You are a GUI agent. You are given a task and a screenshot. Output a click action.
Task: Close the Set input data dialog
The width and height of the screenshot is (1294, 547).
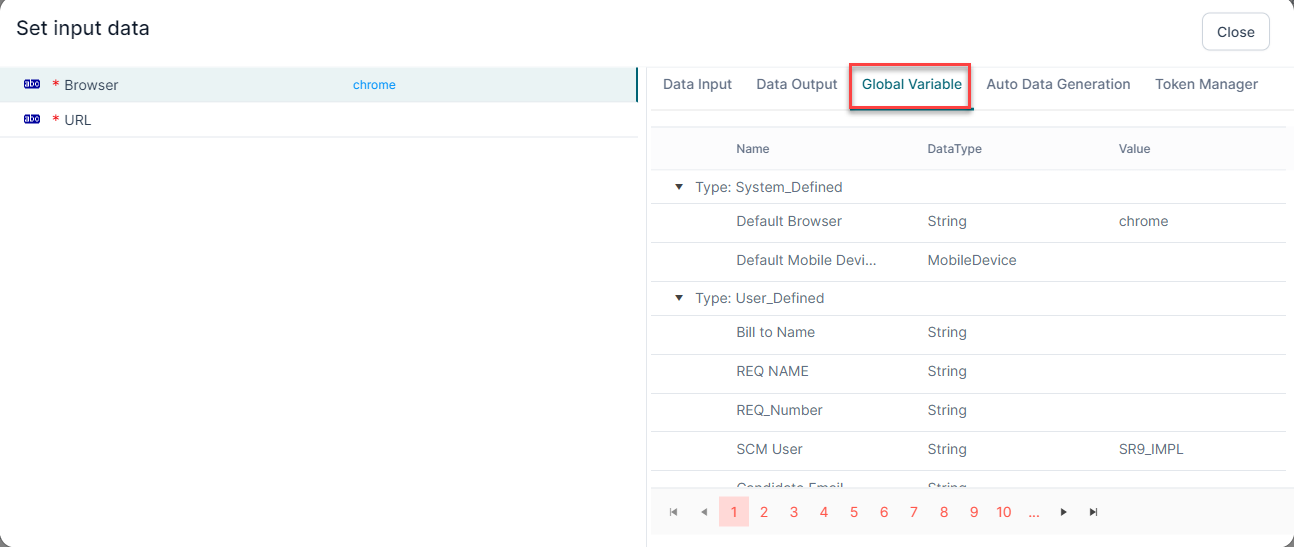1236,32
